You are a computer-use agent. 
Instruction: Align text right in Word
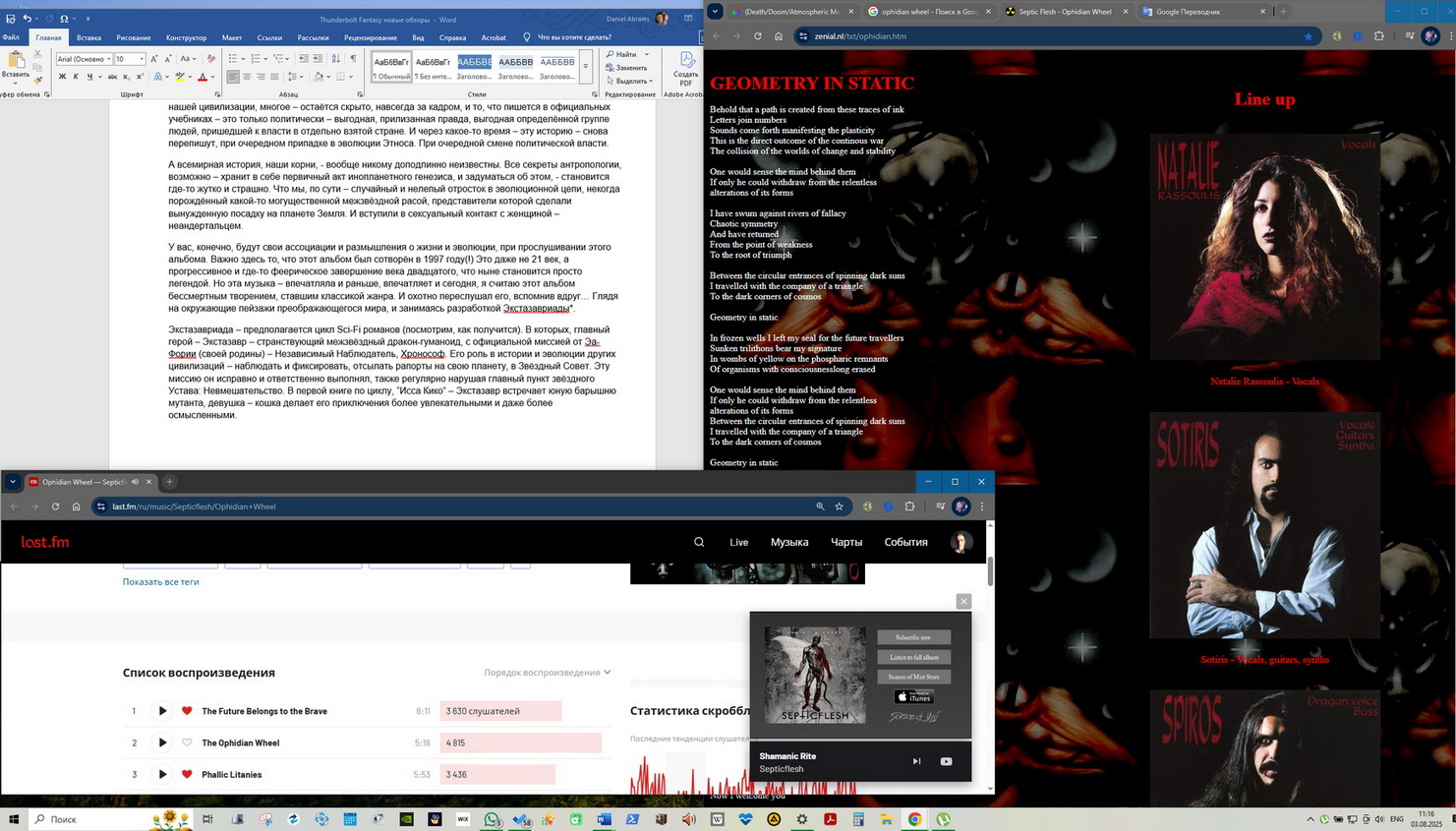click(x=261, y=77)
